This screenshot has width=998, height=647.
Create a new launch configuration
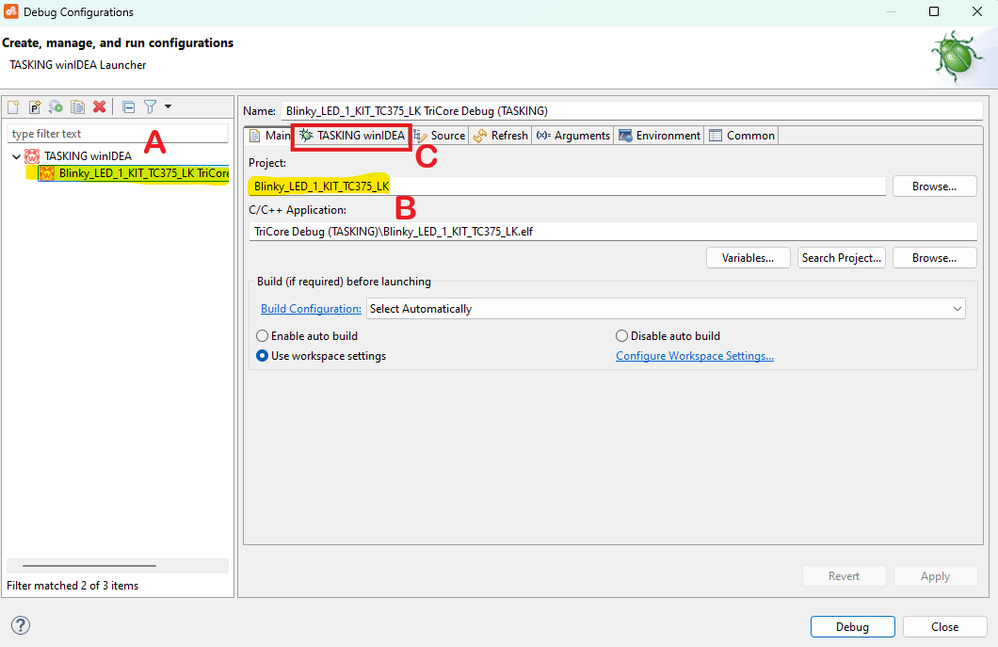(14, 106)
